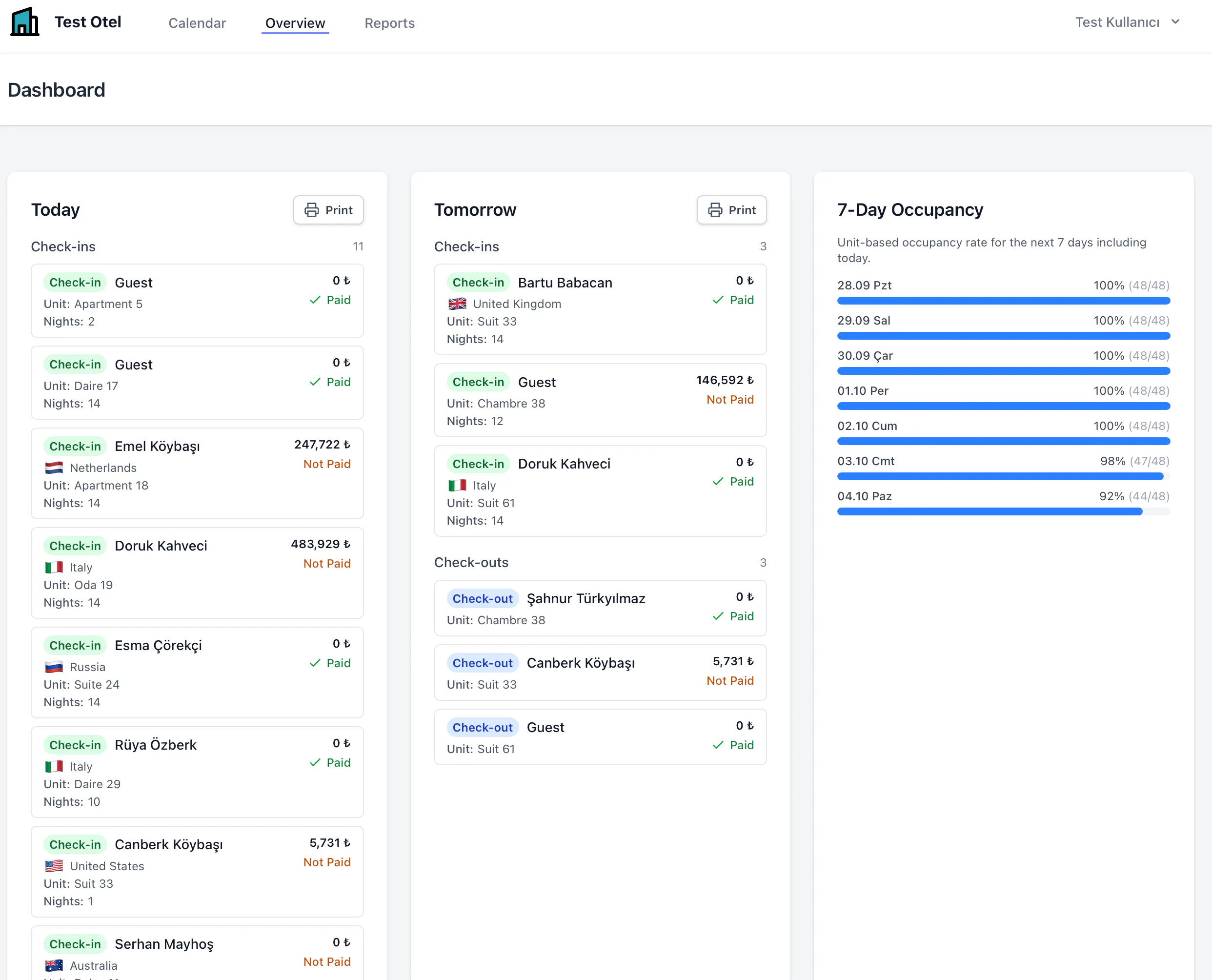Click the Check-in badge for Esma Çörekçi
1212x980 pixels.
75,646
